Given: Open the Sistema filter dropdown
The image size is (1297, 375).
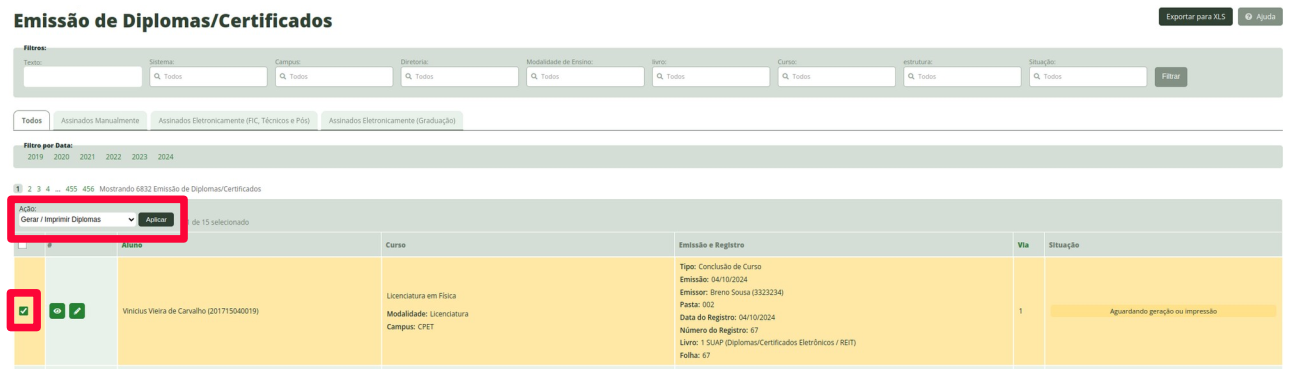Looking at the screenshot, I should (208, 77).
